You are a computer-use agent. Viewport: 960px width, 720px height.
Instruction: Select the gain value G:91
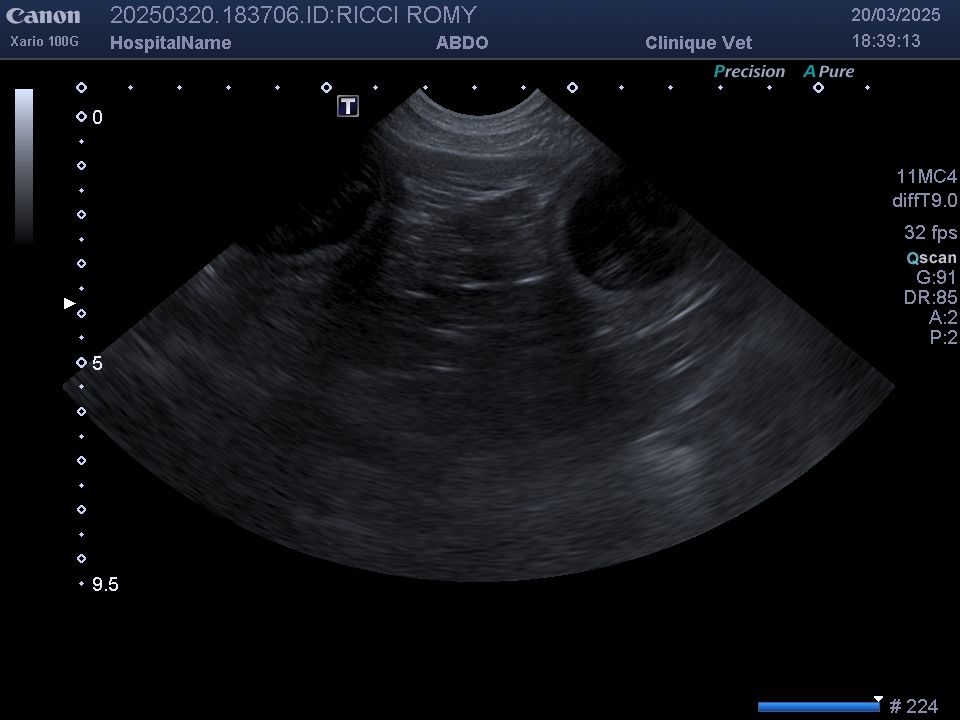(936, 277)
